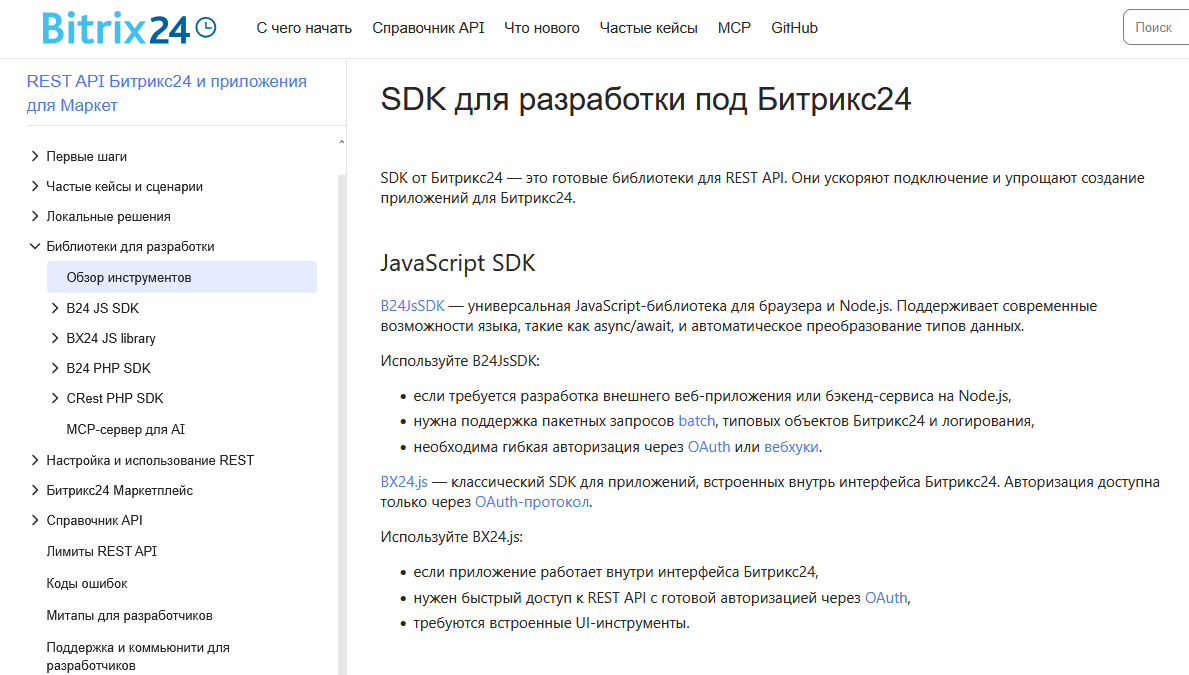Open 'Первые шаги' sidebar section
The width and height of the screenshot is (1189, 675).
click(x=86, y=156)
